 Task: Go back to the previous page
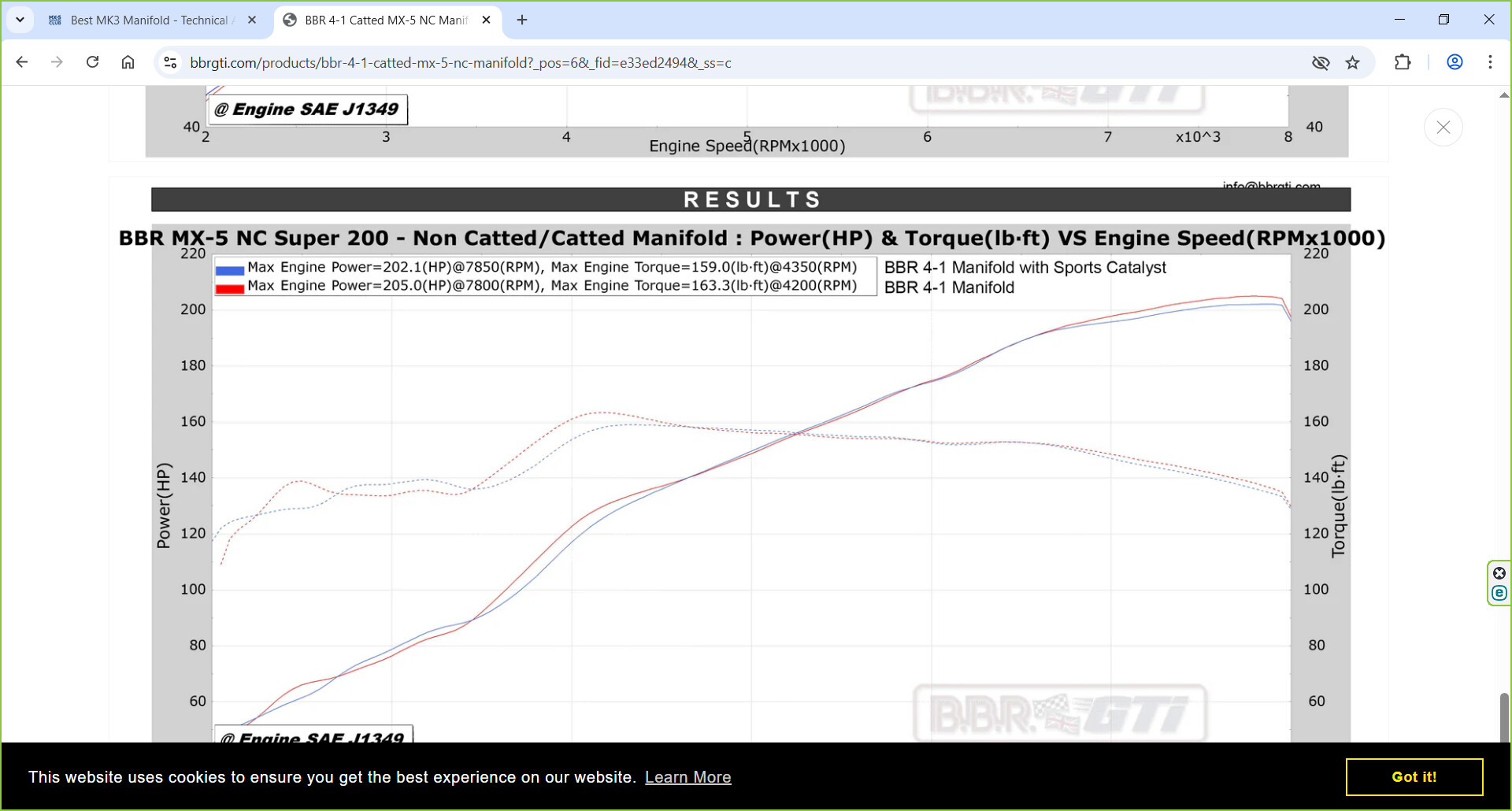[x=22, y=62]
